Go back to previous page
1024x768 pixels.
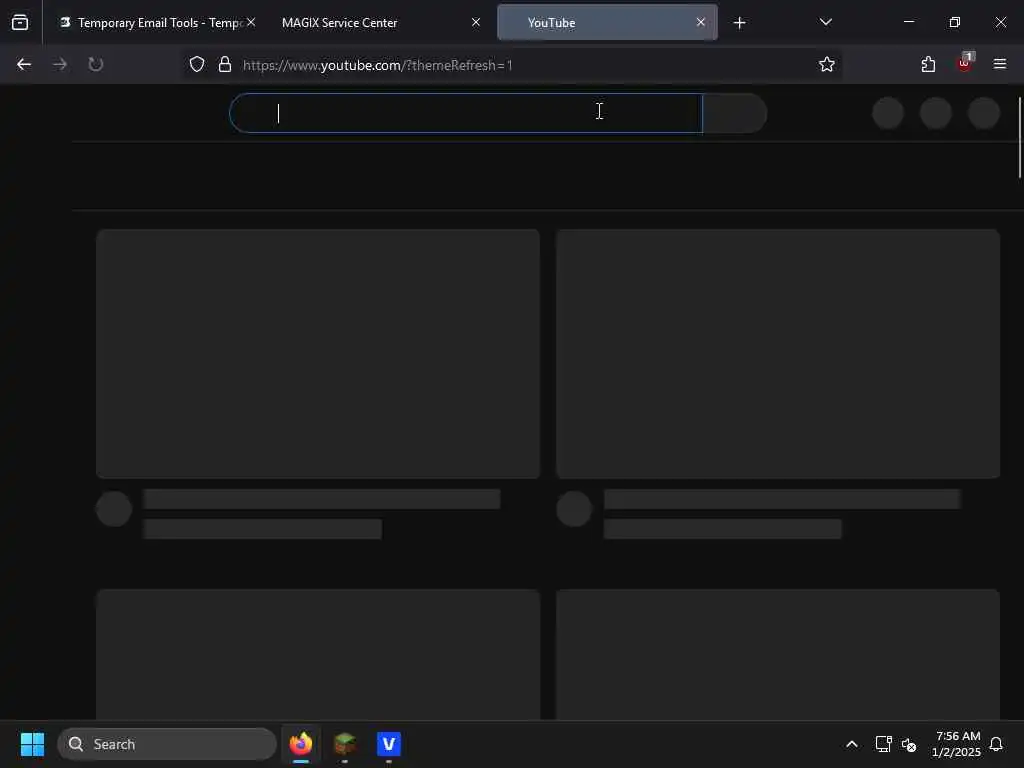point(24,64)
